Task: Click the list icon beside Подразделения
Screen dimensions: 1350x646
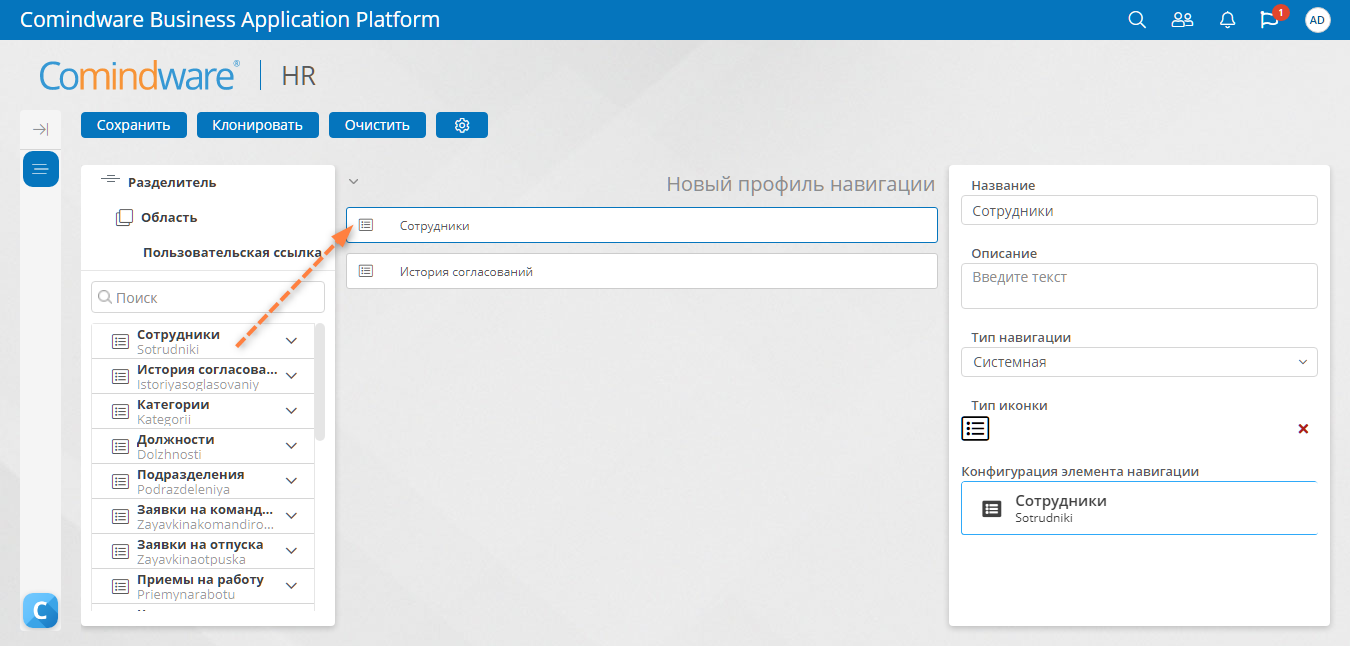Action: point(120,481)
